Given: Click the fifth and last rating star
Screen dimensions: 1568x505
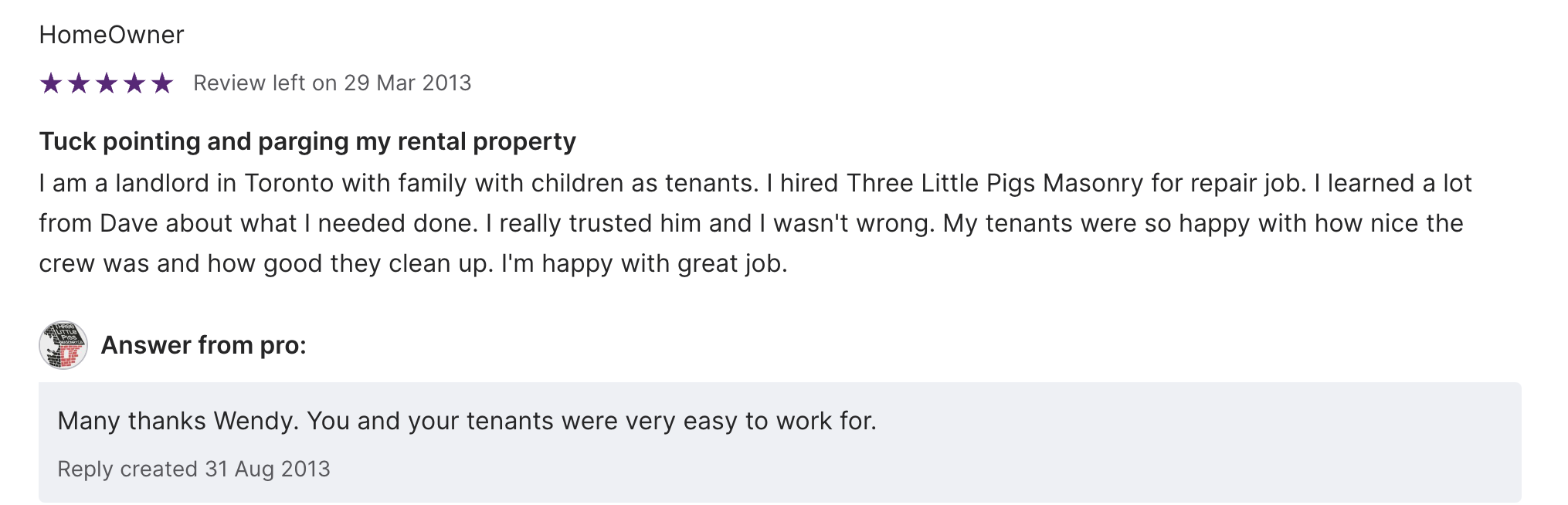Looking at the screenshot, I should (x=162, y=83).
